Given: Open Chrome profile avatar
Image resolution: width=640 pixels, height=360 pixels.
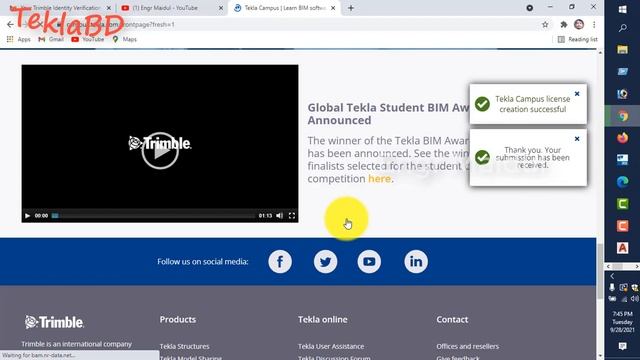Looking at the screenshot, I should (x=579, y=24).
